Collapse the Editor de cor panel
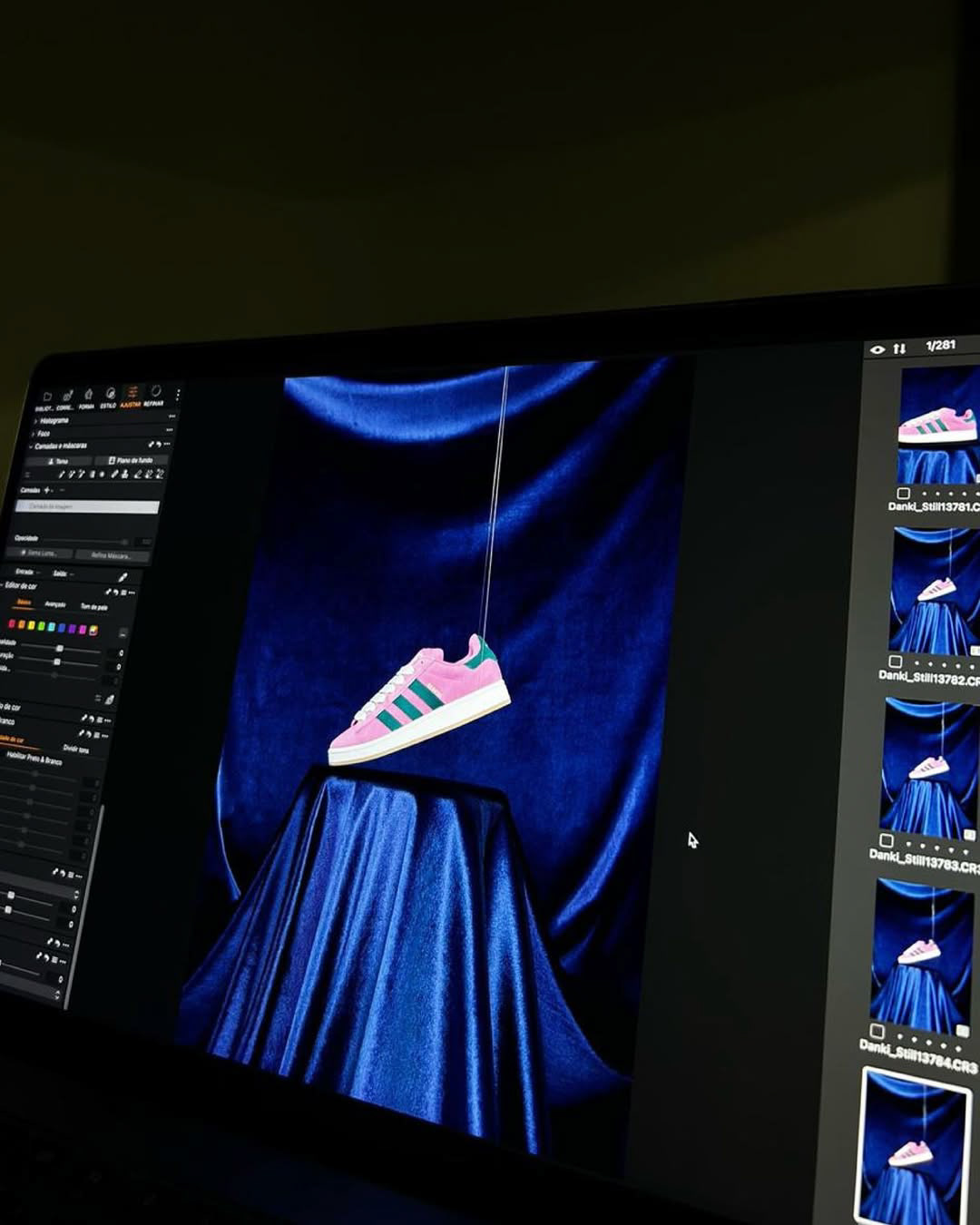Image resolution: width=980 pixels, height=1225 pixels. [2, 585]
